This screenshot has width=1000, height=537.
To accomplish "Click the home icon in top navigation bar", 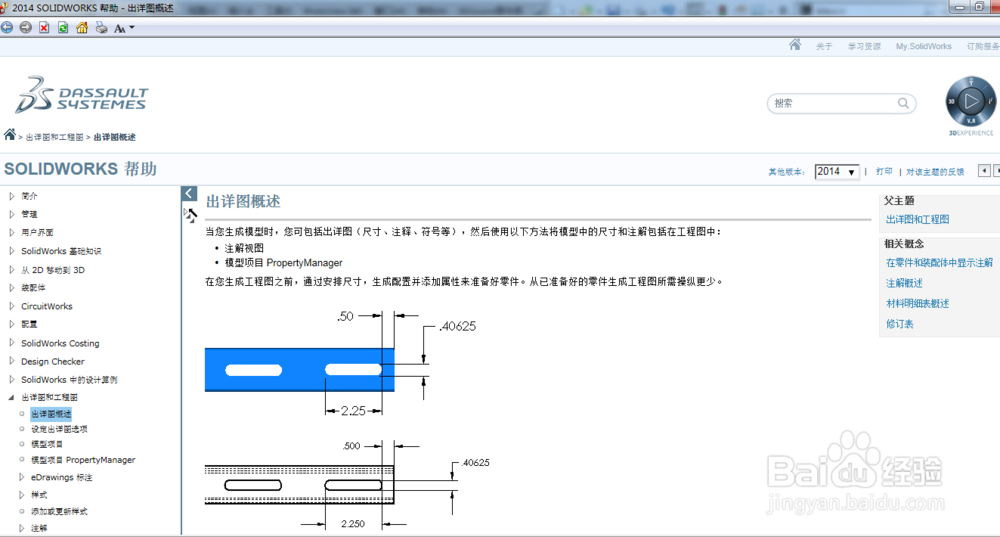I will pos(795,45).
